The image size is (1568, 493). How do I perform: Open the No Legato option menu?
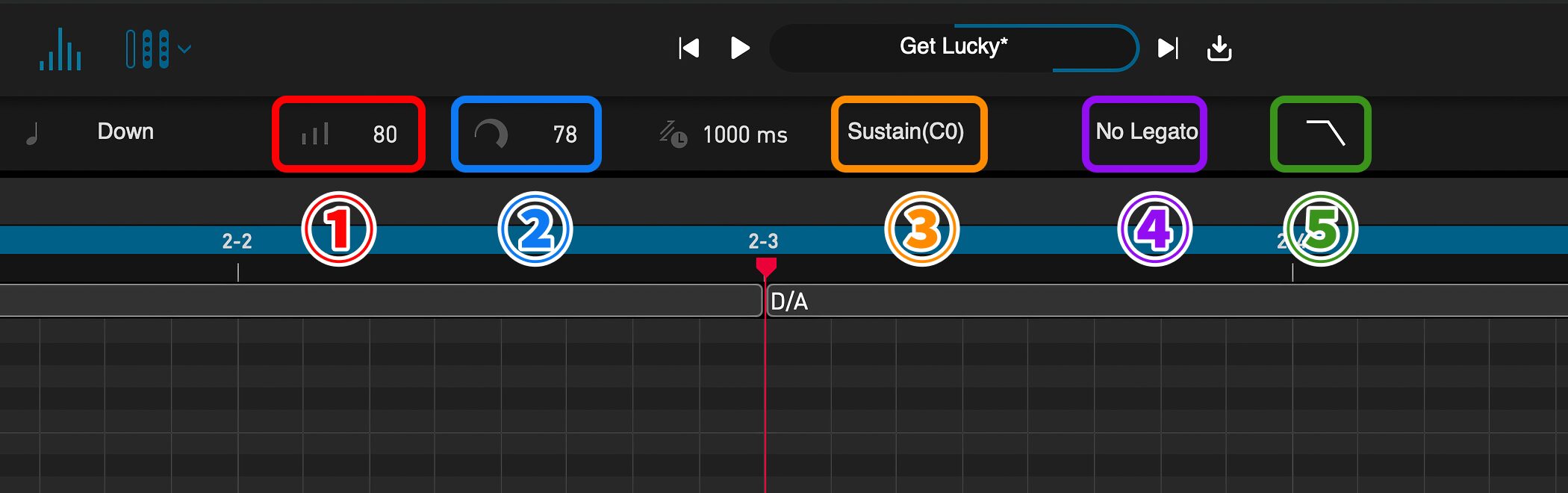click(x=1146, y=132)
